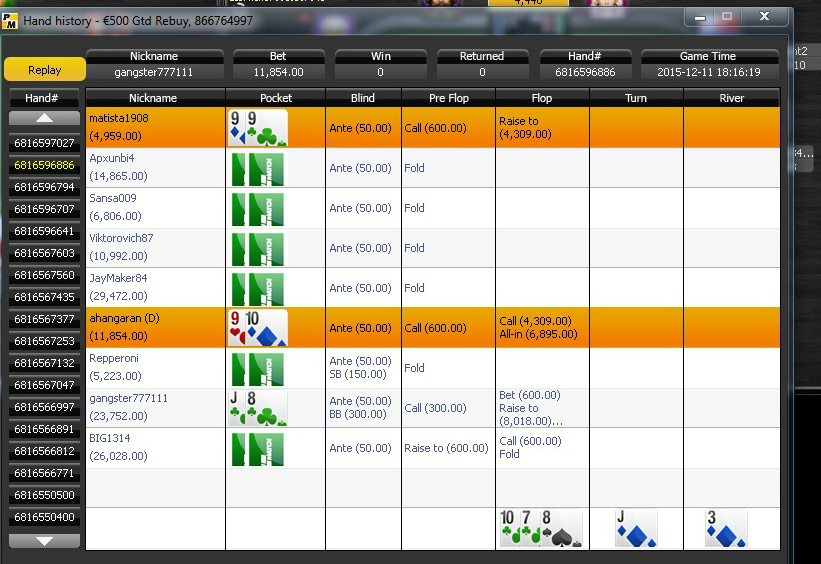821x564 pixels.
Task: Open hand 6816596794 from the list
Action: click(45, 187)
